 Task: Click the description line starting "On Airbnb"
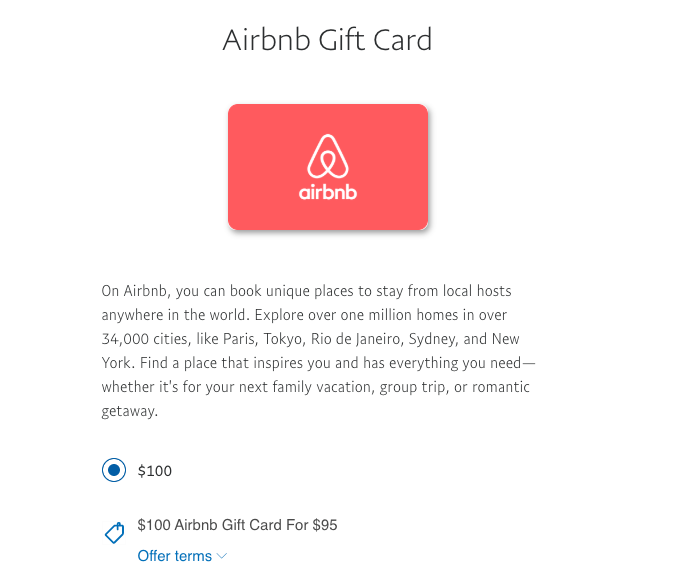(x=306, y=291)
